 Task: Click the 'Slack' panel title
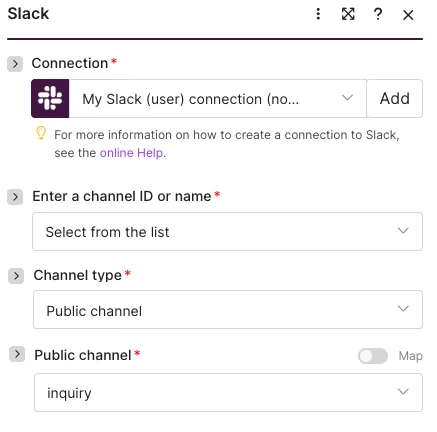[x=28, y=14]
